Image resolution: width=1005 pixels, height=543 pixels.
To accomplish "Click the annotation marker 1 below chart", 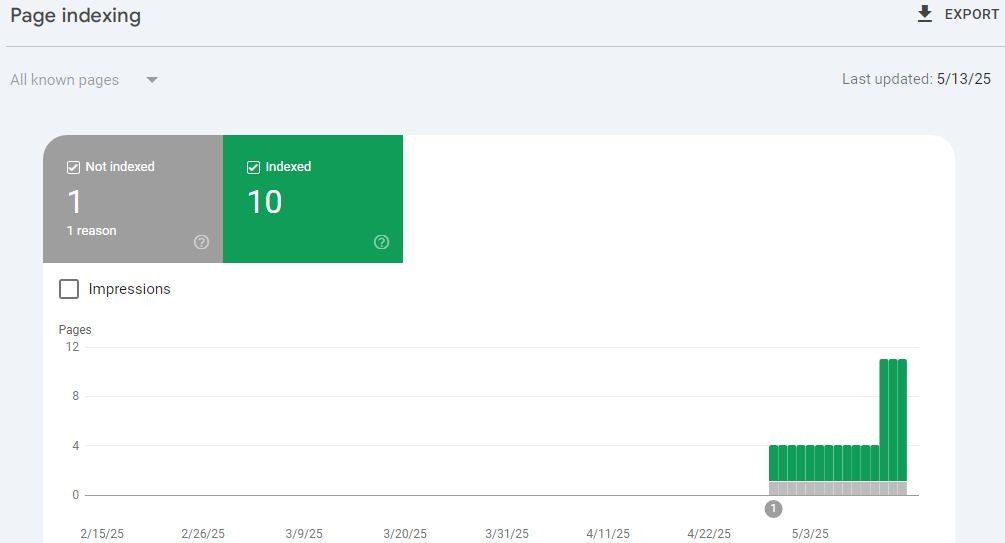I will coord(773,509).
